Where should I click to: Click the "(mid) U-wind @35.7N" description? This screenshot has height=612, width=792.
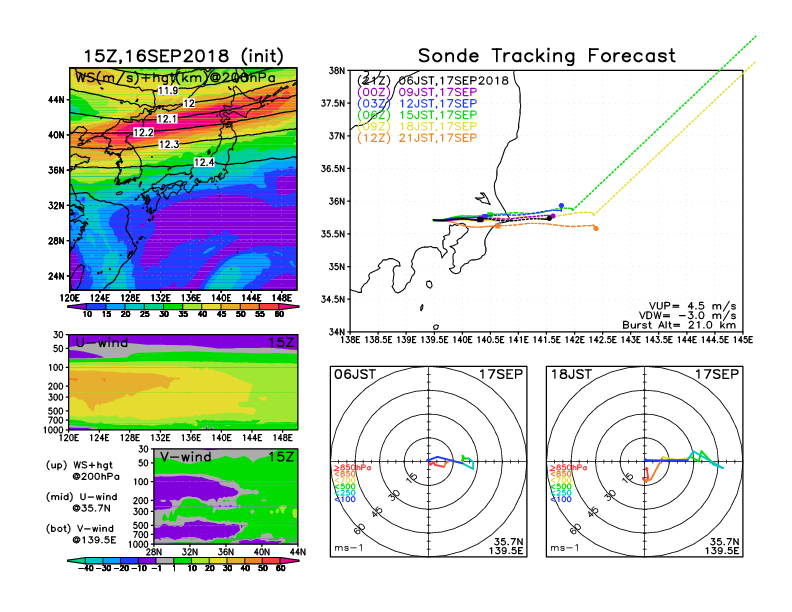[x=81, y=502]
